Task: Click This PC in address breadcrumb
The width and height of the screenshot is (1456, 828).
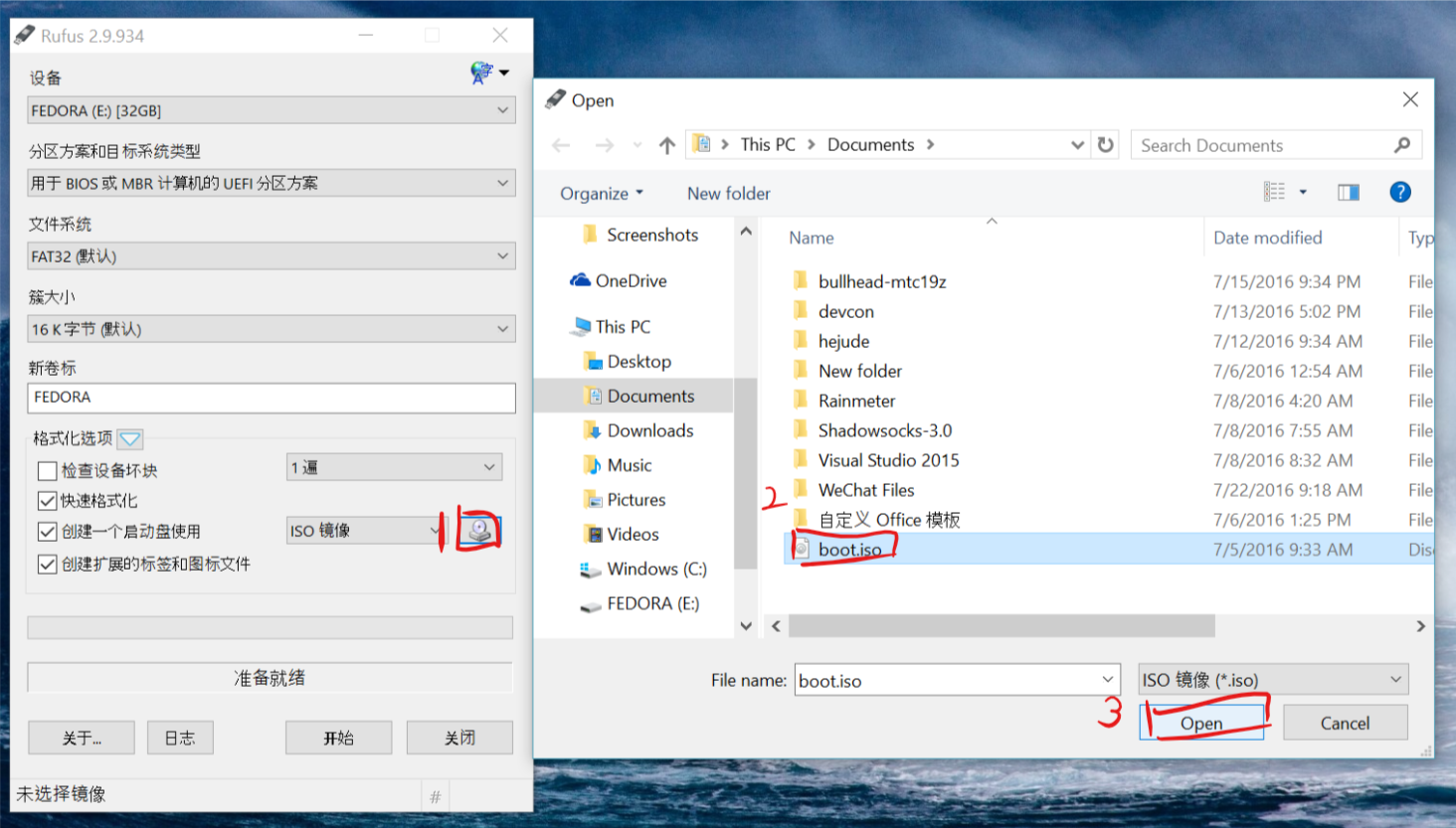Action: point(768,144)
